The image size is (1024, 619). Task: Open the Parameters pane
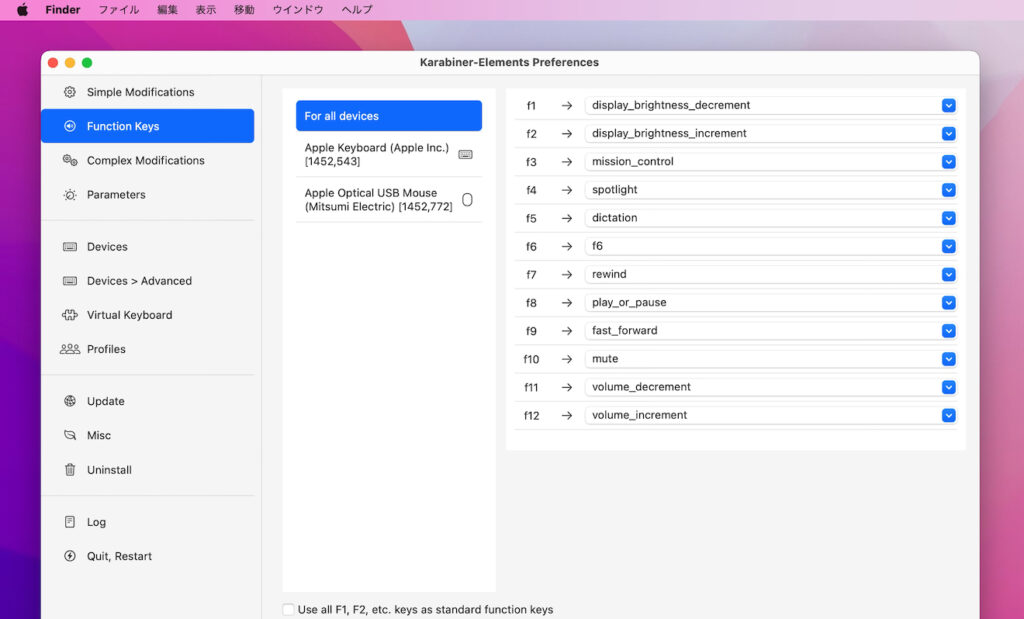coord(114,194)
